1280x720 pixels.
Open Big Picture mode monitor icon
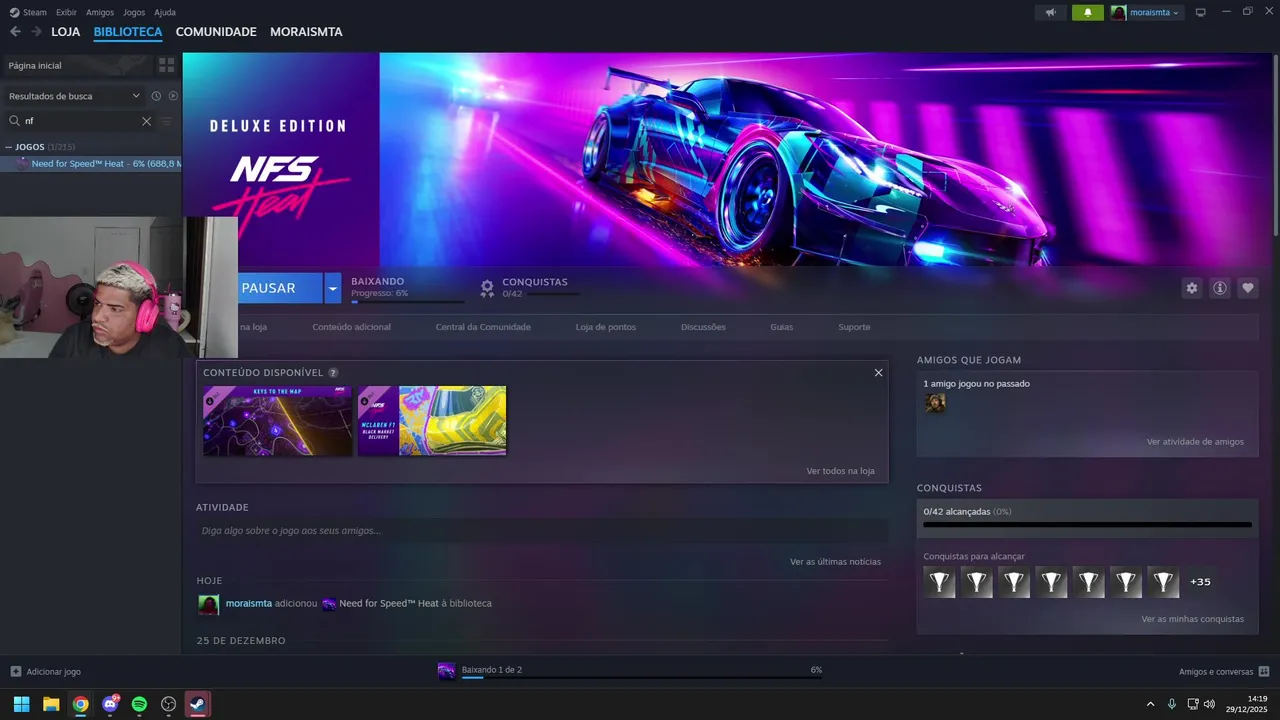tap(1201, 12)
